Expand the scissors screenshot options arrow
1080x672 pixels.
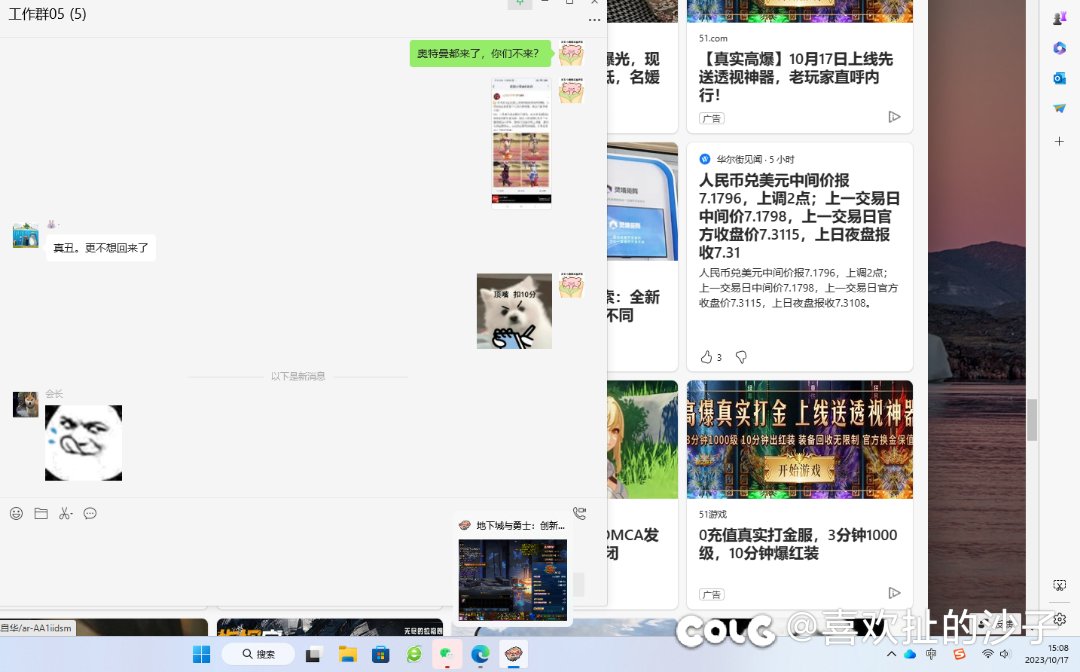coord(71,514)
